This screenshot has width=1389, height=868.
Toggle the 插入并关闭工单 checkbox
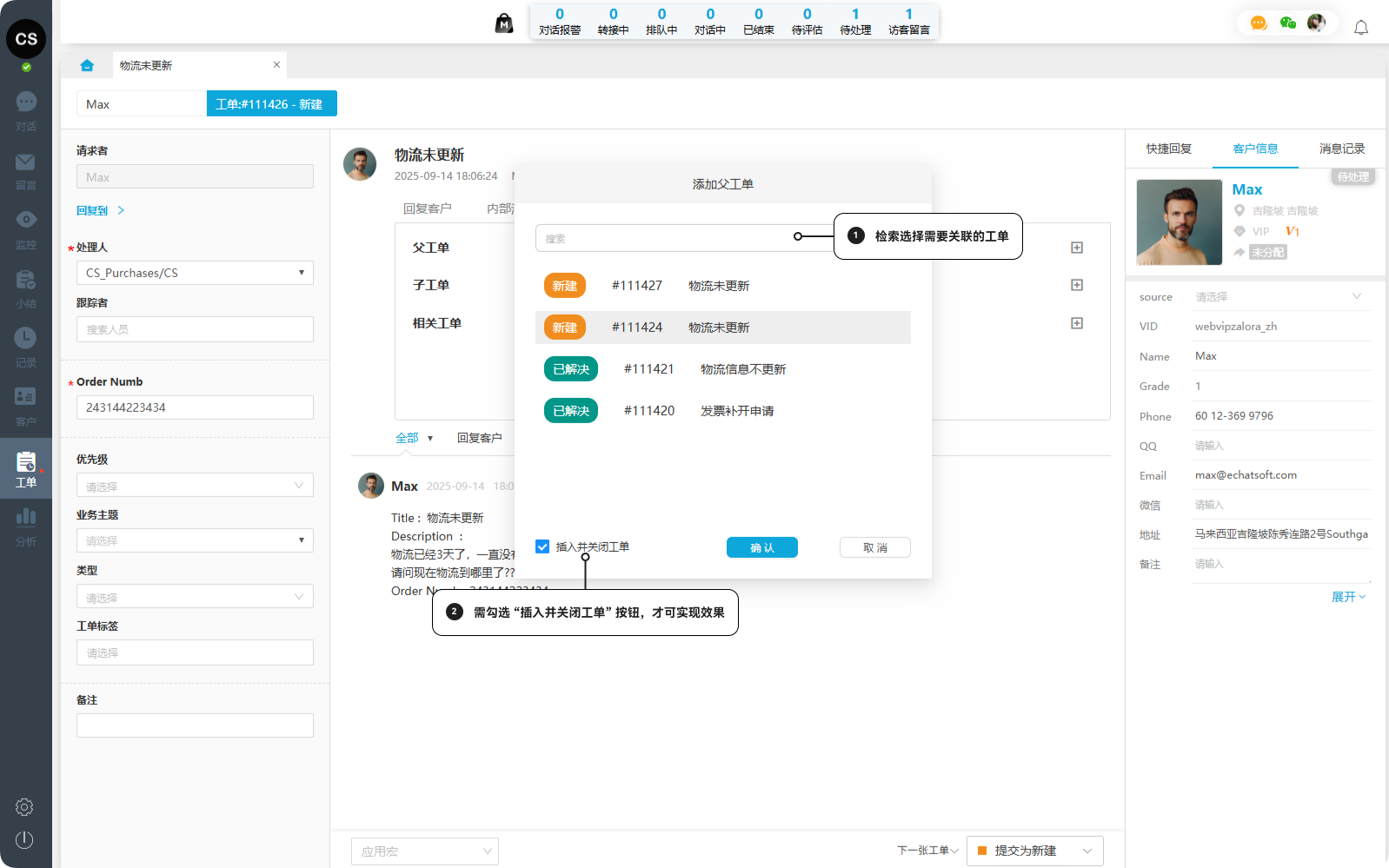[x=542, y=547]
